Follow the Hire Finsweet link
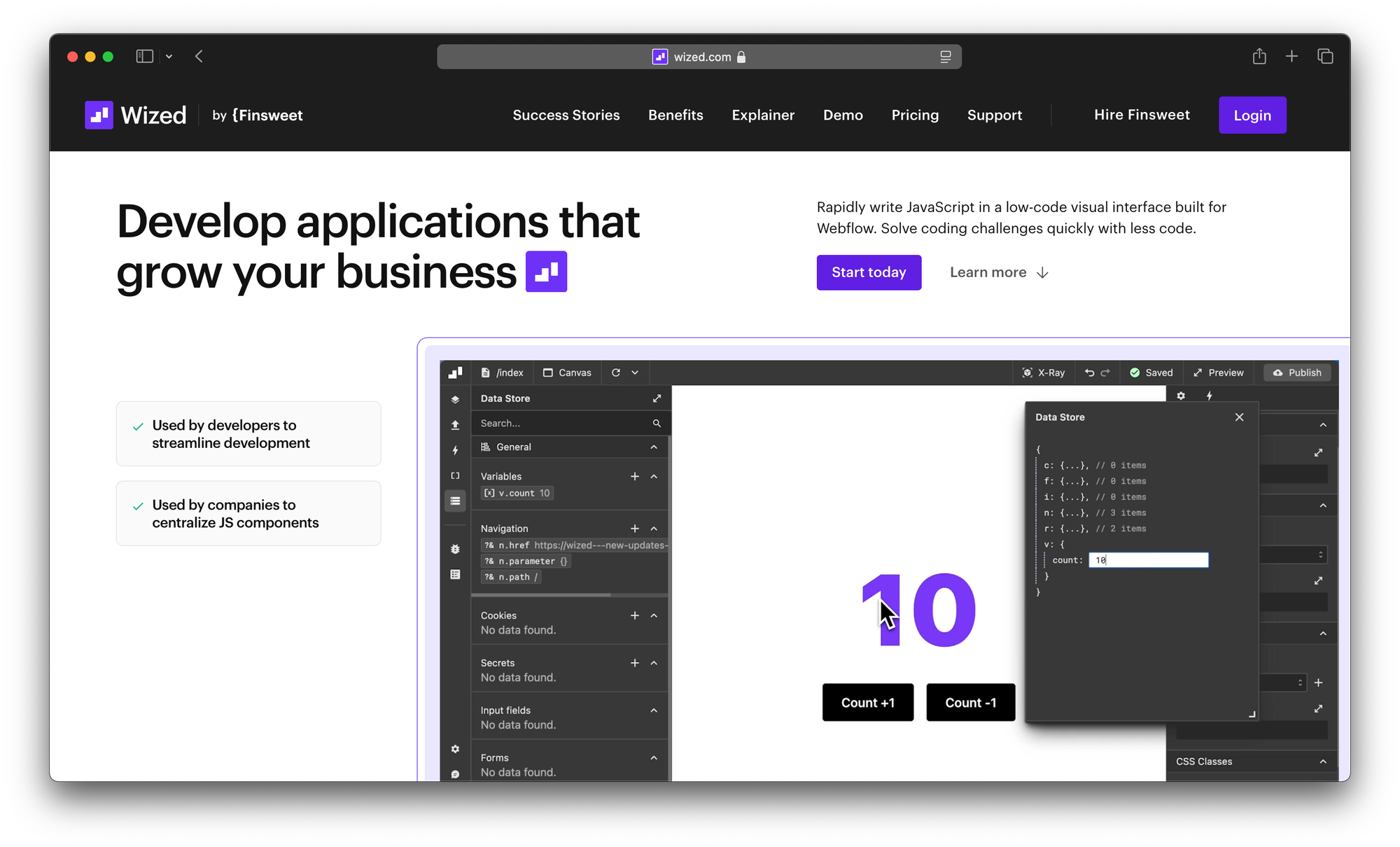The image size is (1400, 847). pyautogui.click(x=1142, y=115)
